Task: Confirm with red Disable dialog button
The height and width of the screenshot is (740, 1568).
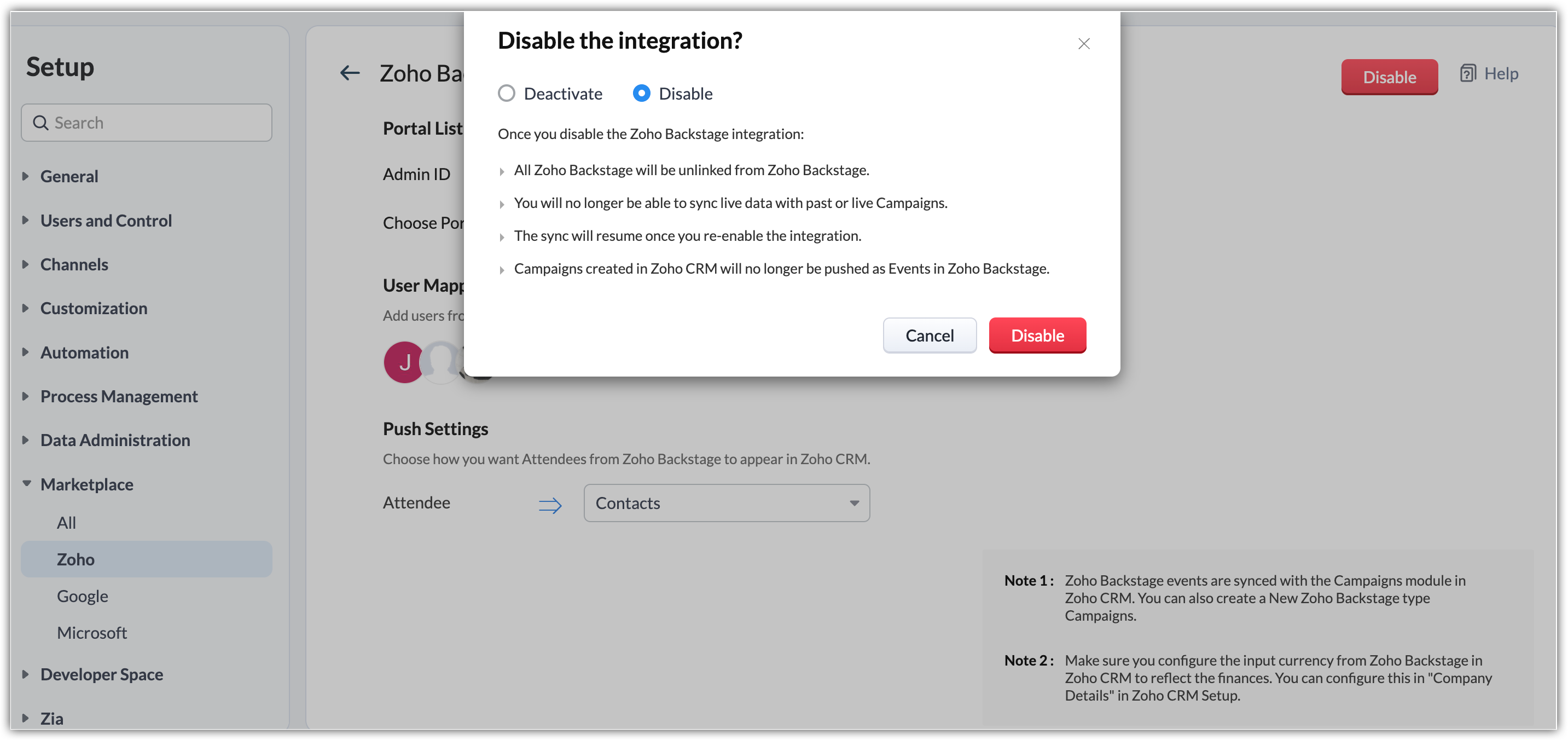Action: 1037,336
